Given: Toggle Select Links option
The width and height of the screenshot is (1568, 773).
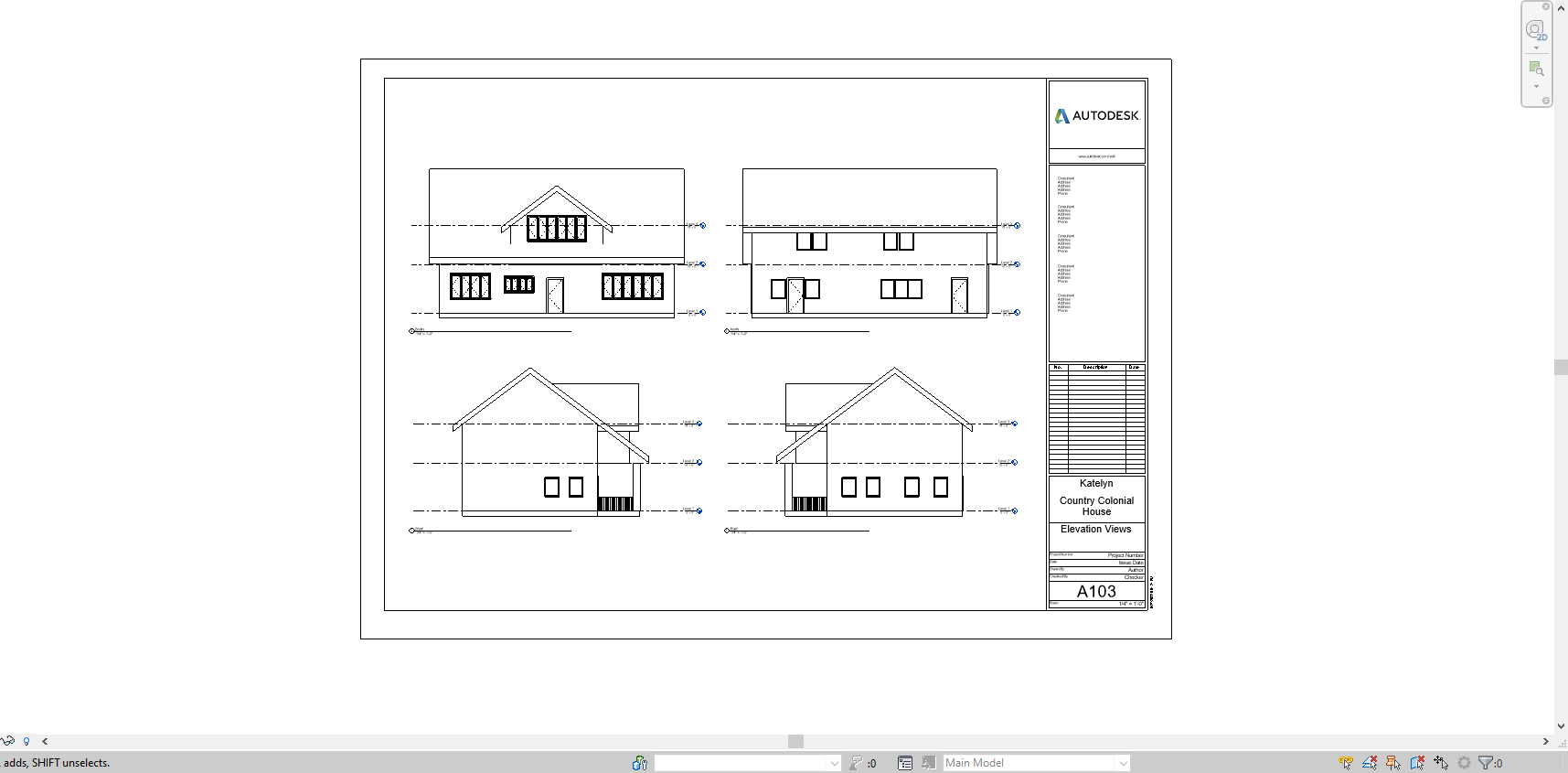Looking at the screenshot, I should click(x=1346, y=763).
